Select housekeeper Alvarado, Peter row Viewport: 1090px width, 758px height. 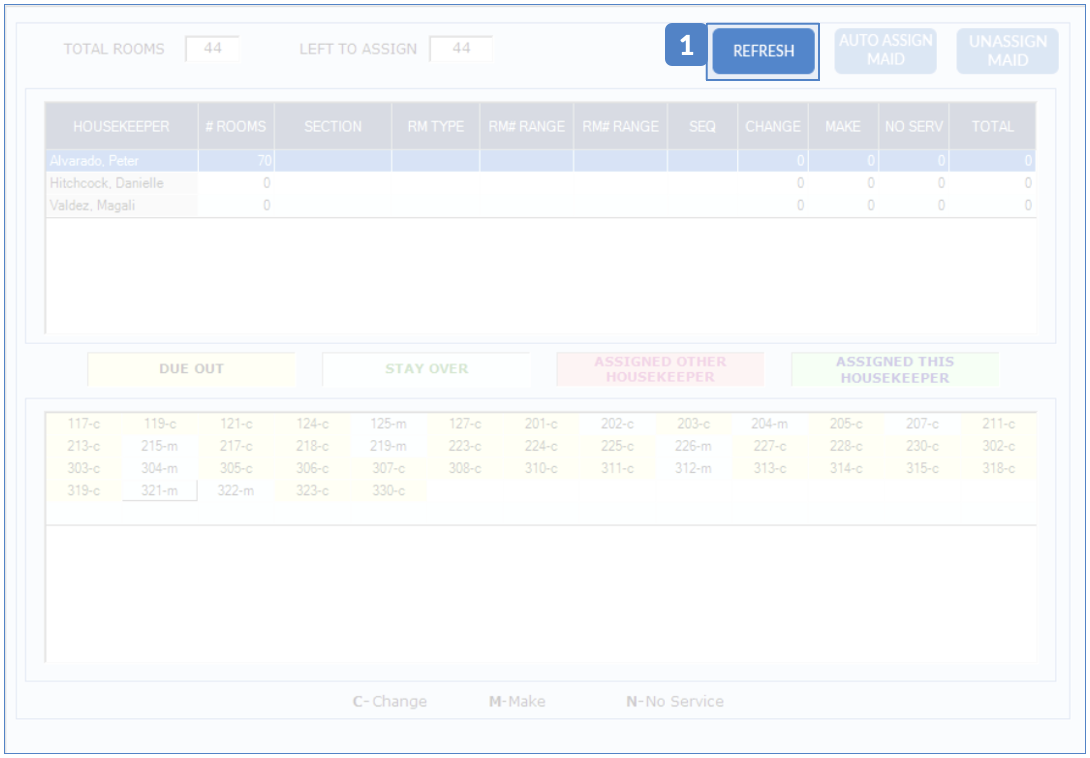[121, 160]
